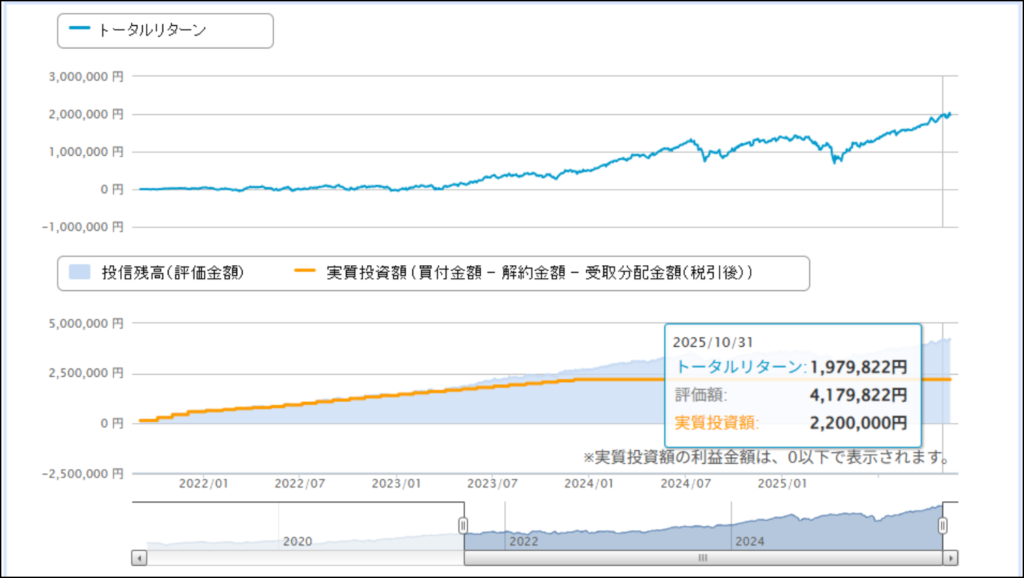Click the 1,979,822円 total return tooltip value
The image size is (1024, 578).
[857, 367]
